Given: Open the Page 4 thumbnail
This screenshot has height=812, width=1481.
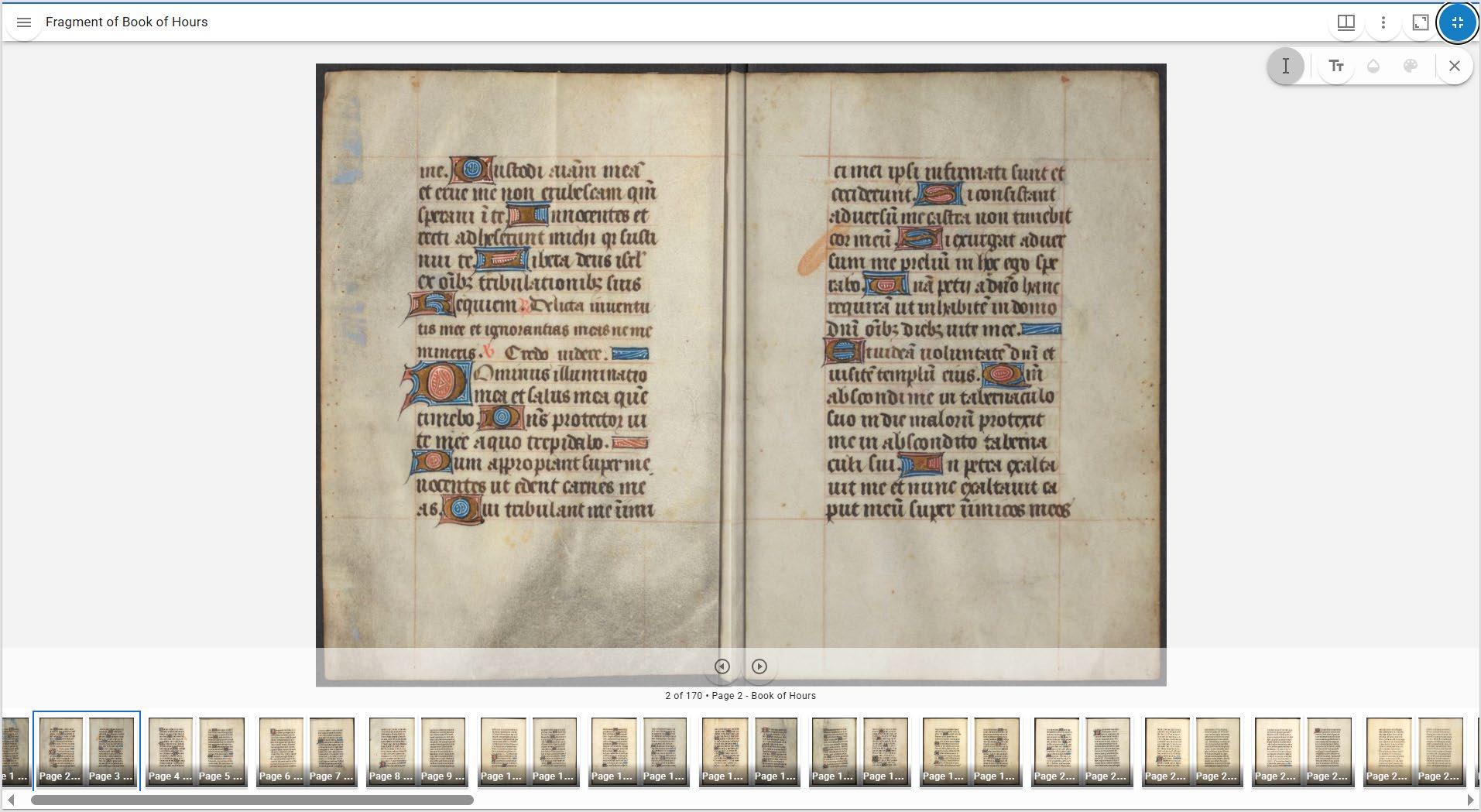Looking at the screenshot, I should pos(170,751).
